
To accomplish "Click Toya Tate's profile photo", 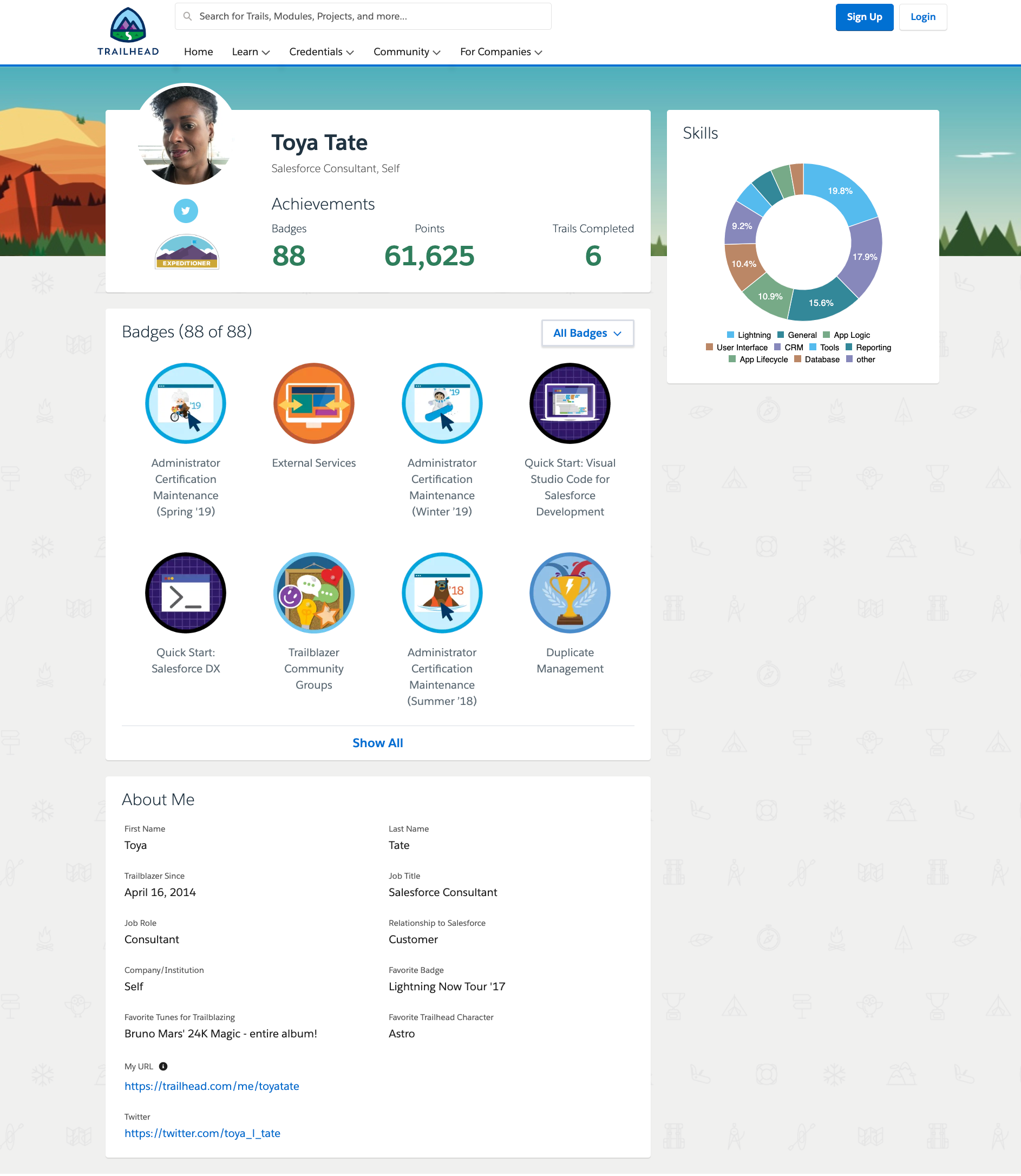I will [x=186, y=135].
